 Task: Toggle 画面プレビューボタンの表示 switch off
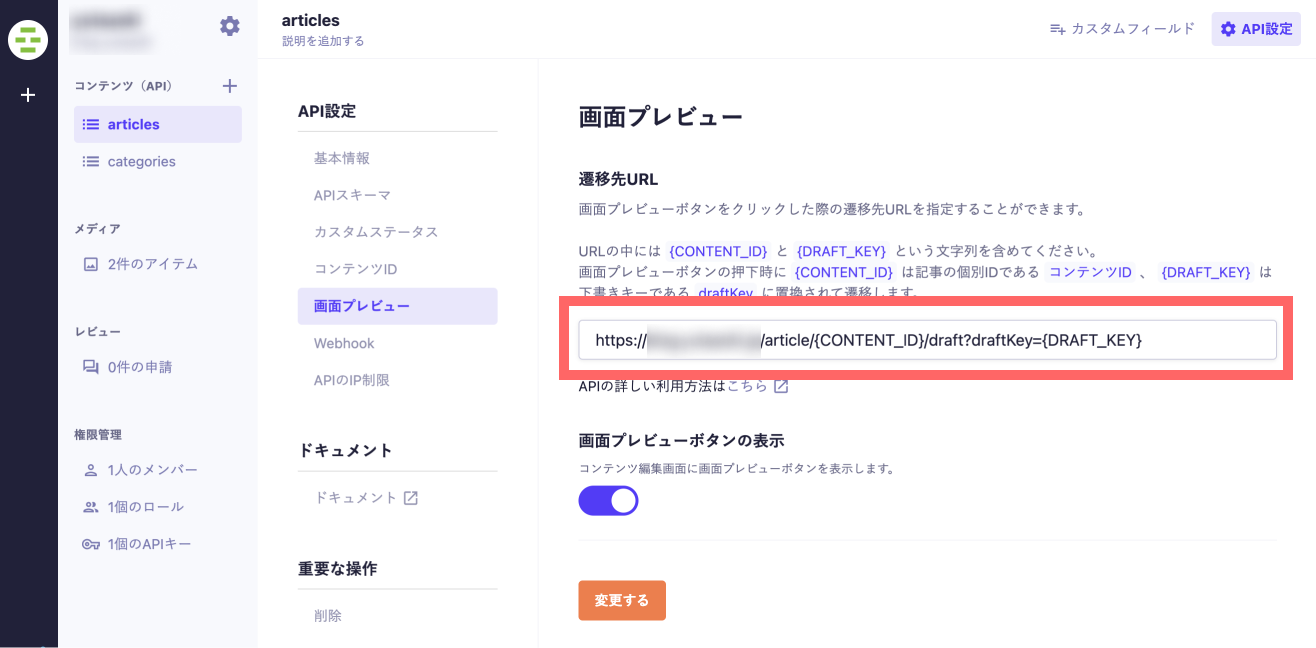(x=608, y=500)
